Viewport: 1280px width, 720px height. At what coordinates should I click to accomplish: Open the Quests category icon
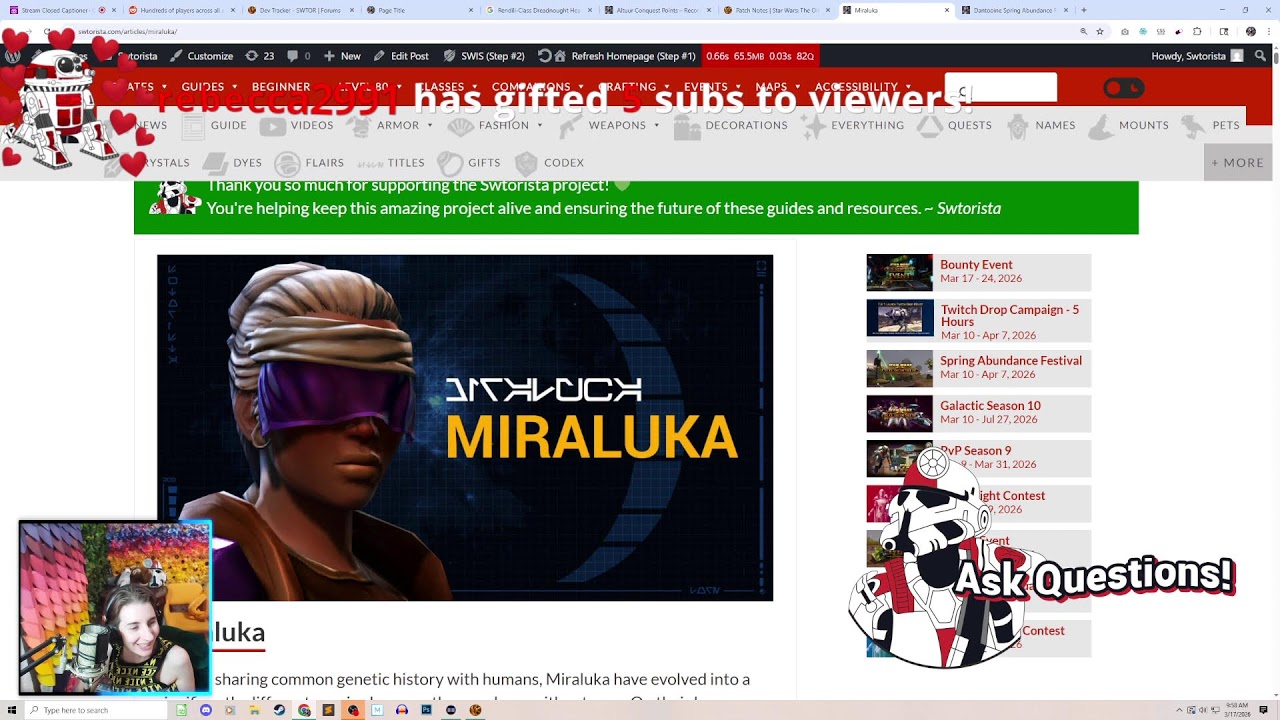pyautogui.click(x=955, y=125)
